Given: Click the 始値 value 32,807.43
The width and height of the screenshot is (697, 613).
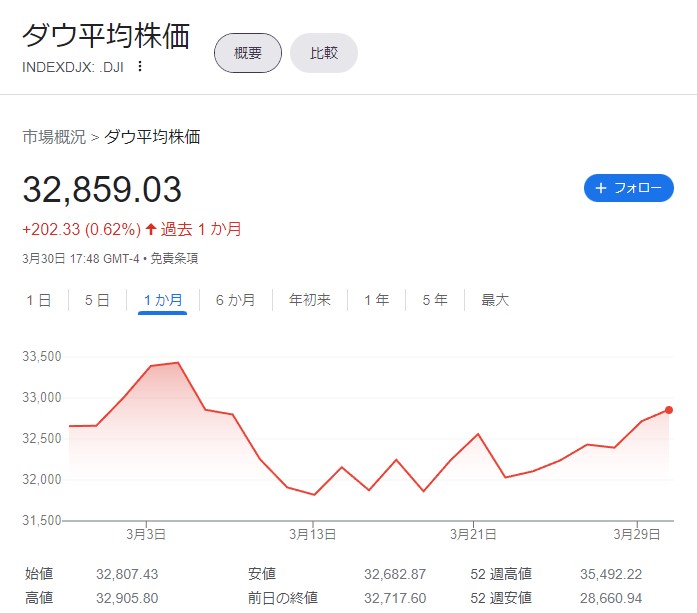Looking at the screenshot, I should [x=127, y=574].
